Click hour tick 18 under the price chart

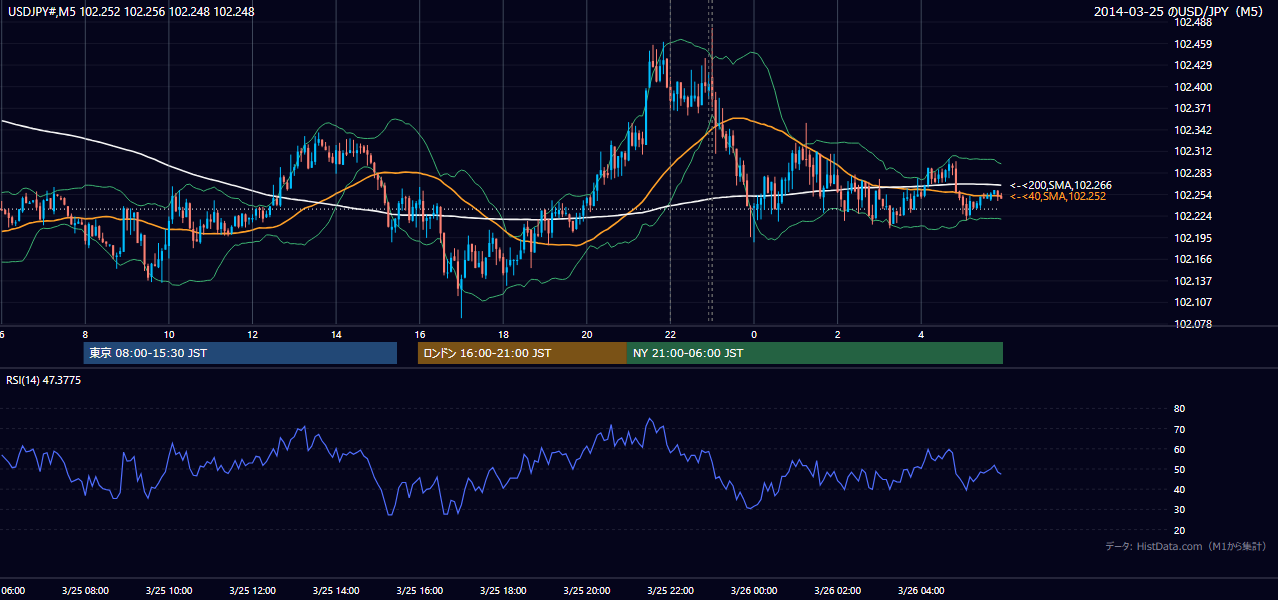504,334
